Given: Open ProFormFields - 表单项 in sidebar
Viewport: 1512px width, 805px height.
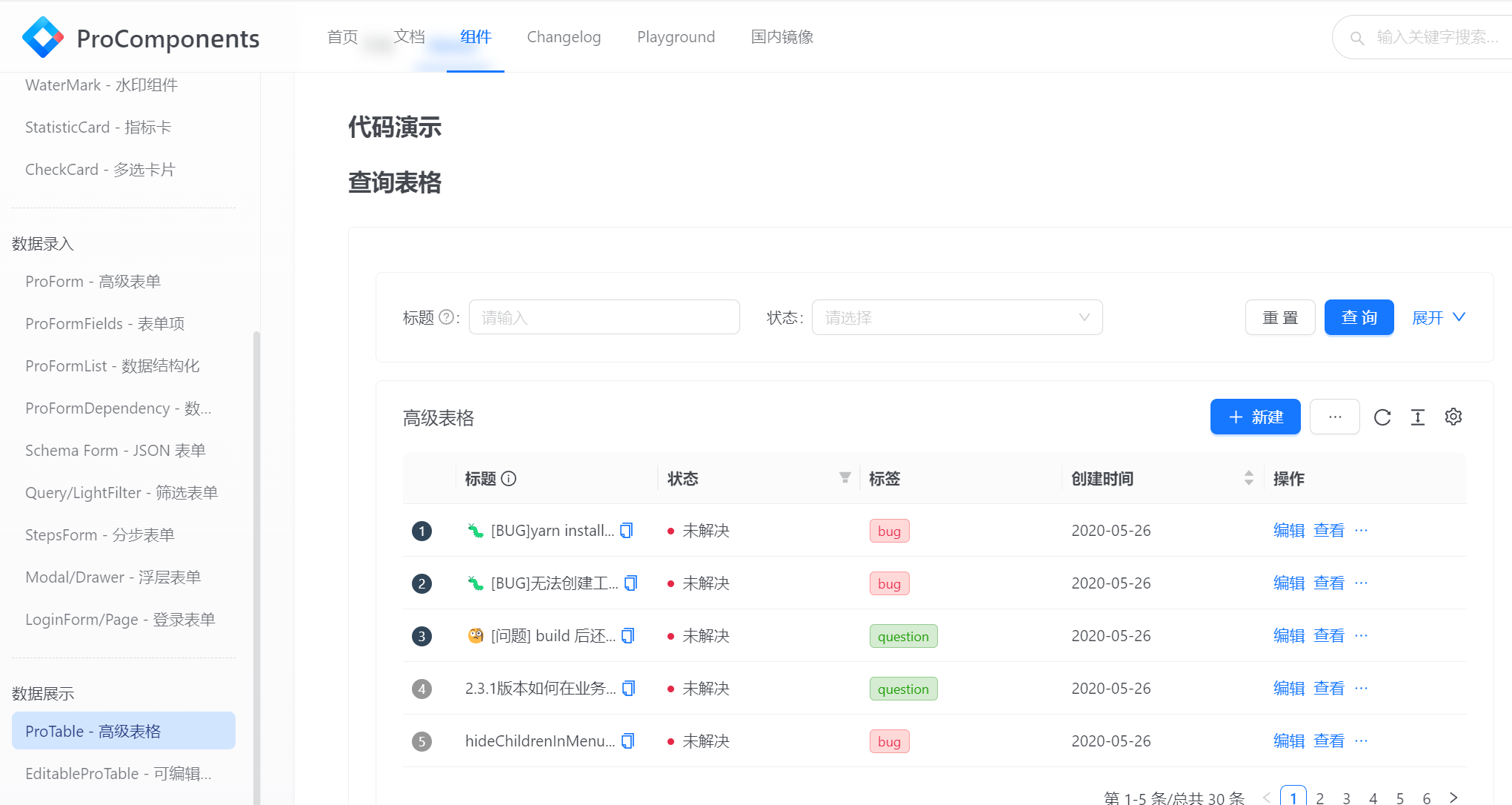Looking at the screenshot, I should pyautogui.click(x=104, y=324).
